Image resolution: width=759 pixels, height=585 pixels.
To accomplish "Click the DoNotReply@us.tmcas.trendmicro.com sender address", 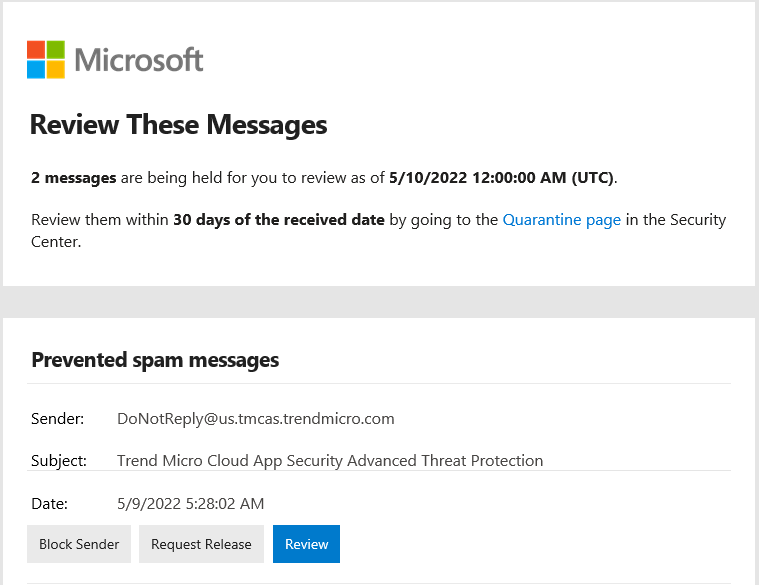I will pos(256,419).
